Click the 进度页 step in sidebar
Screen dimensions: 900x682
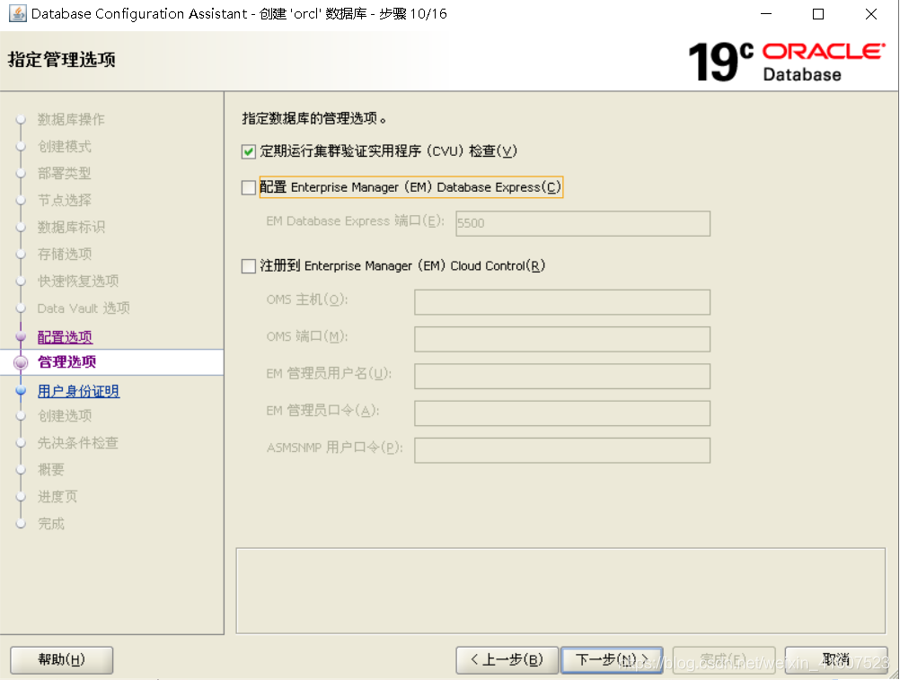57,497
